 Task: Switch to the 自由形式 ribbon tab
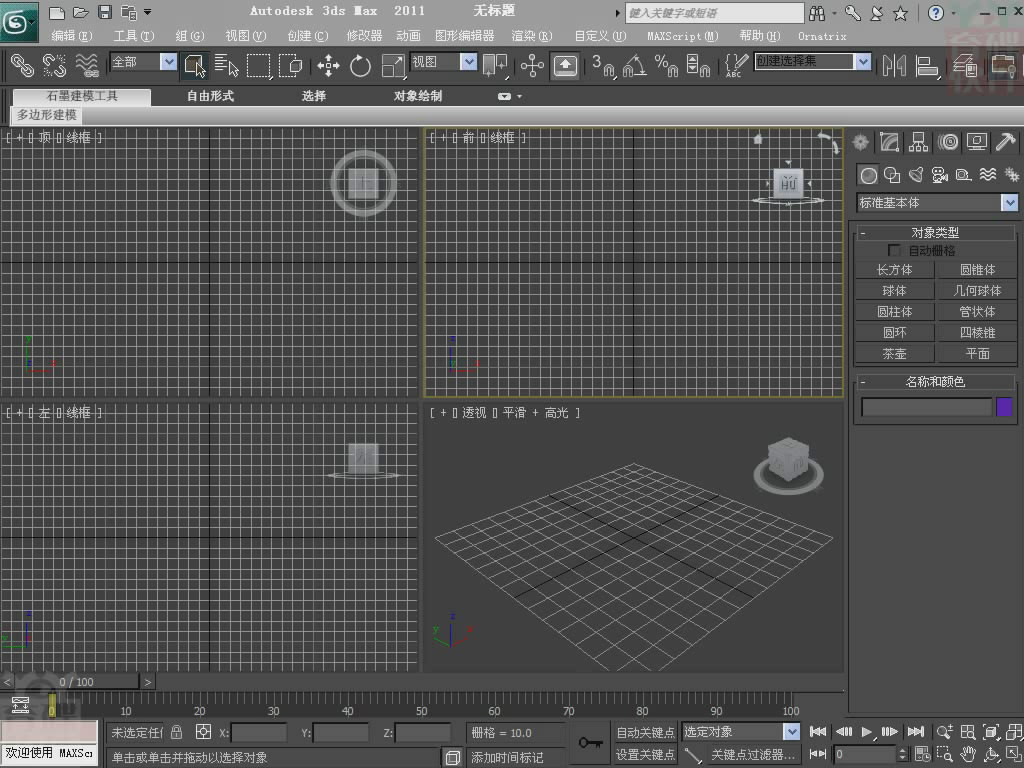pyautogui.click(x=210, y=96)
